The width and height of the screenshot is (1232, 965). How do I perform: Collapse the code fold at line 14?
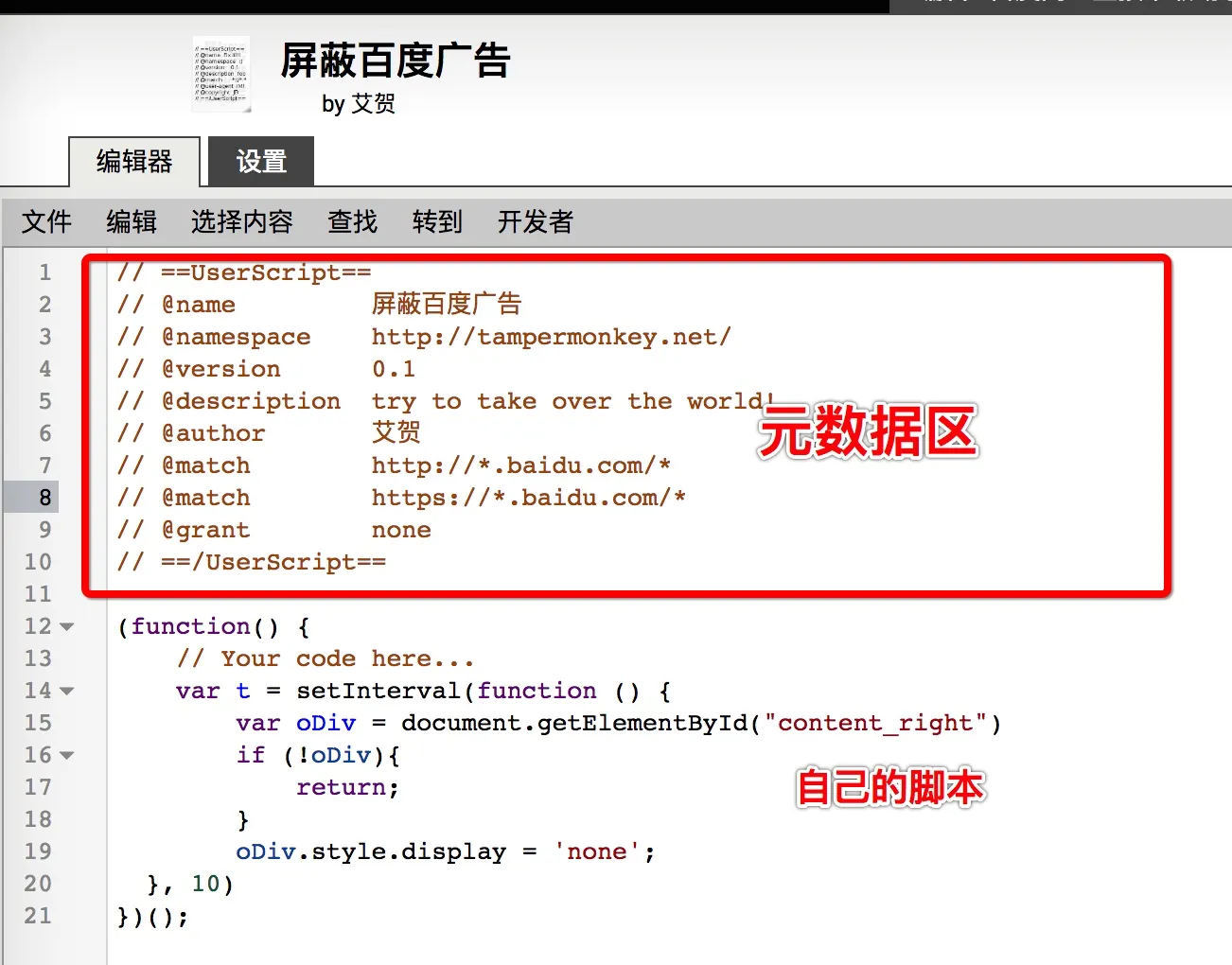66,692
